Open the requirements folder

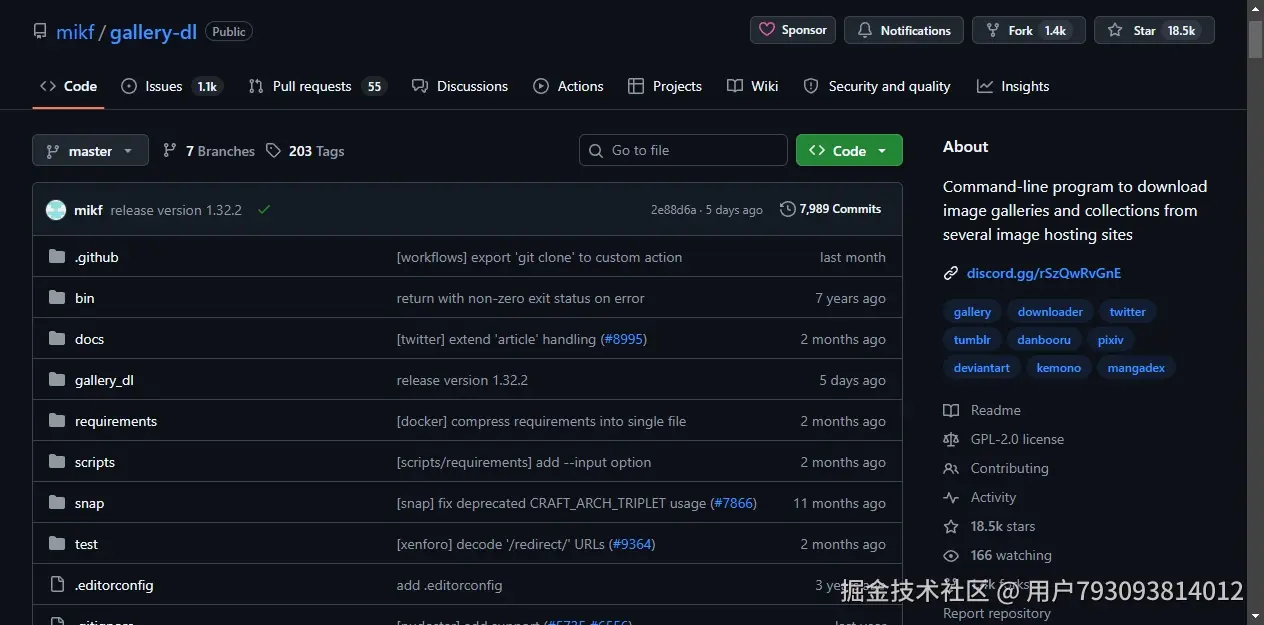click(116, 421)
